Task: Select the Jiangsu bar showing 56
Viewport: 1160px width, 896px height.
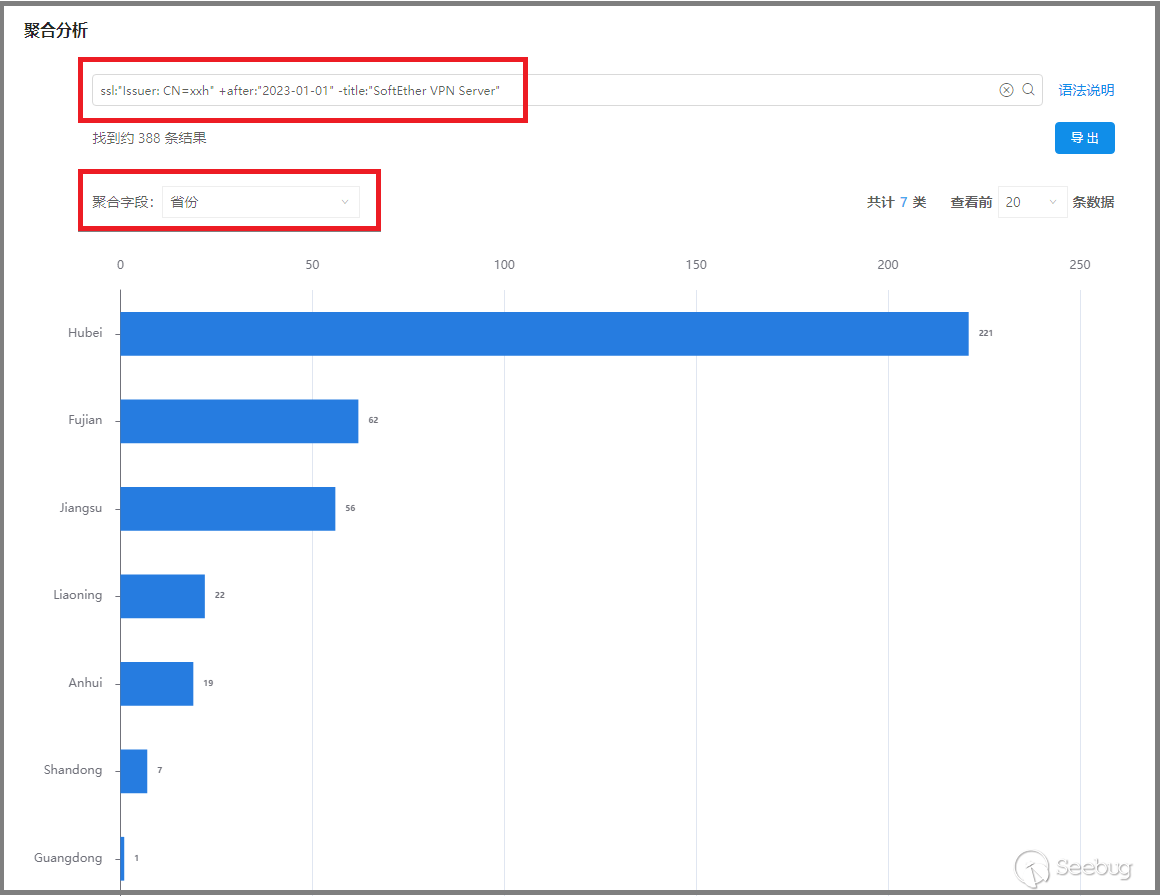Action: pyautogui.click(x=228, y=508)
